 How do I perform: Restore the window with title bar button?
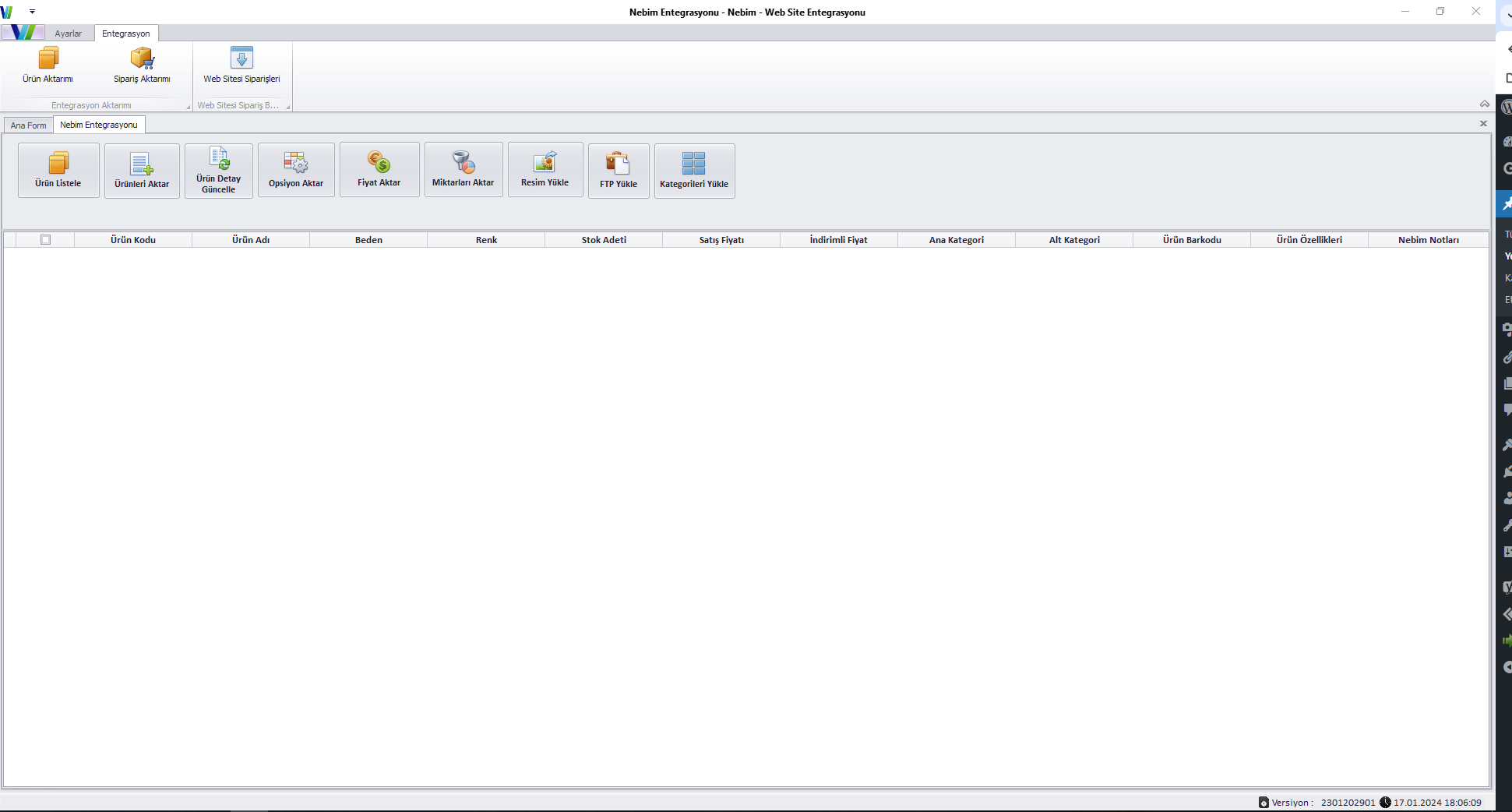click(x=1440, y=11)
